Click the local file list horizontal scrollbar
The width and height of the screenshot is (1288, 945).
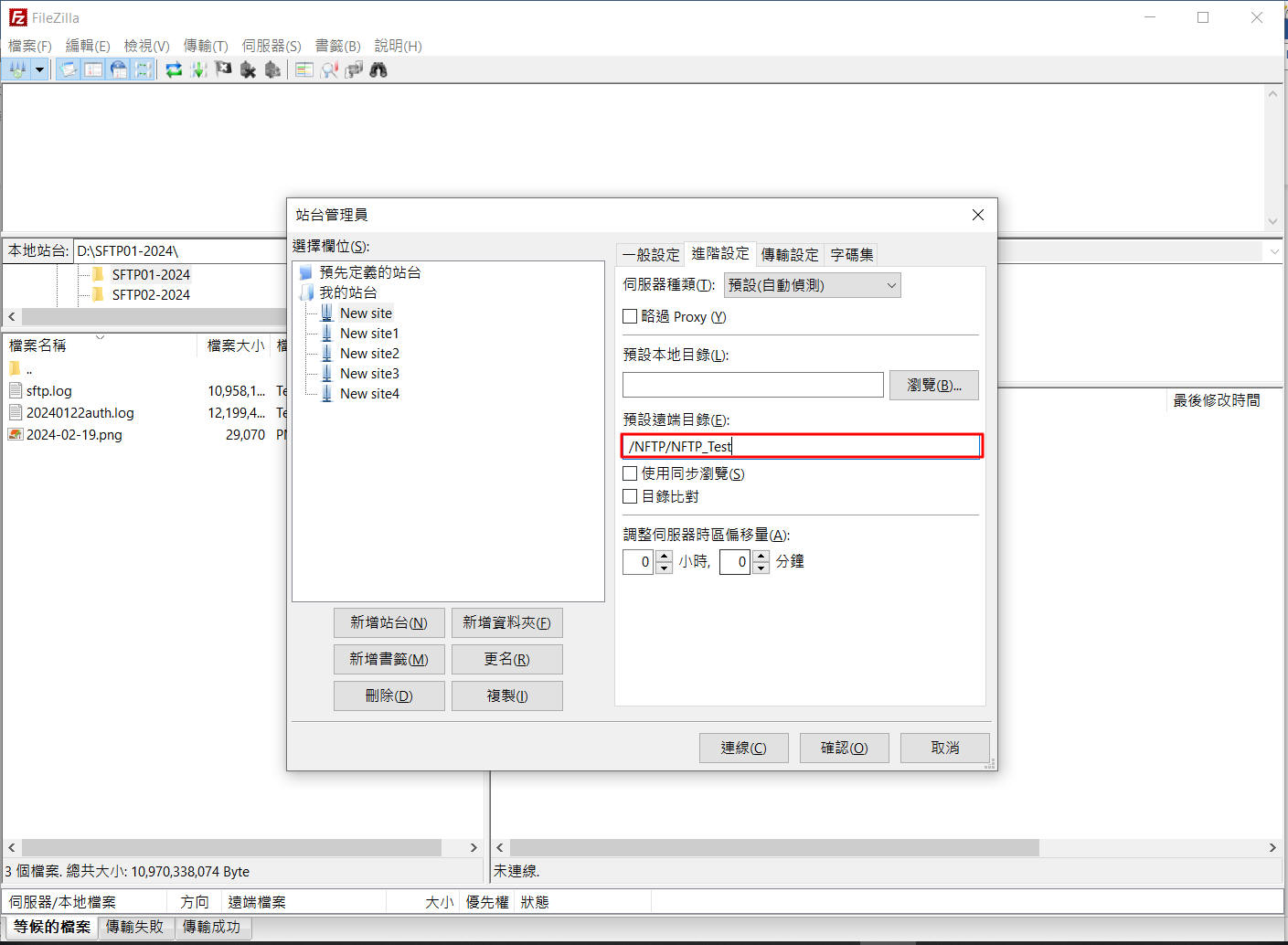coord(230,848)
